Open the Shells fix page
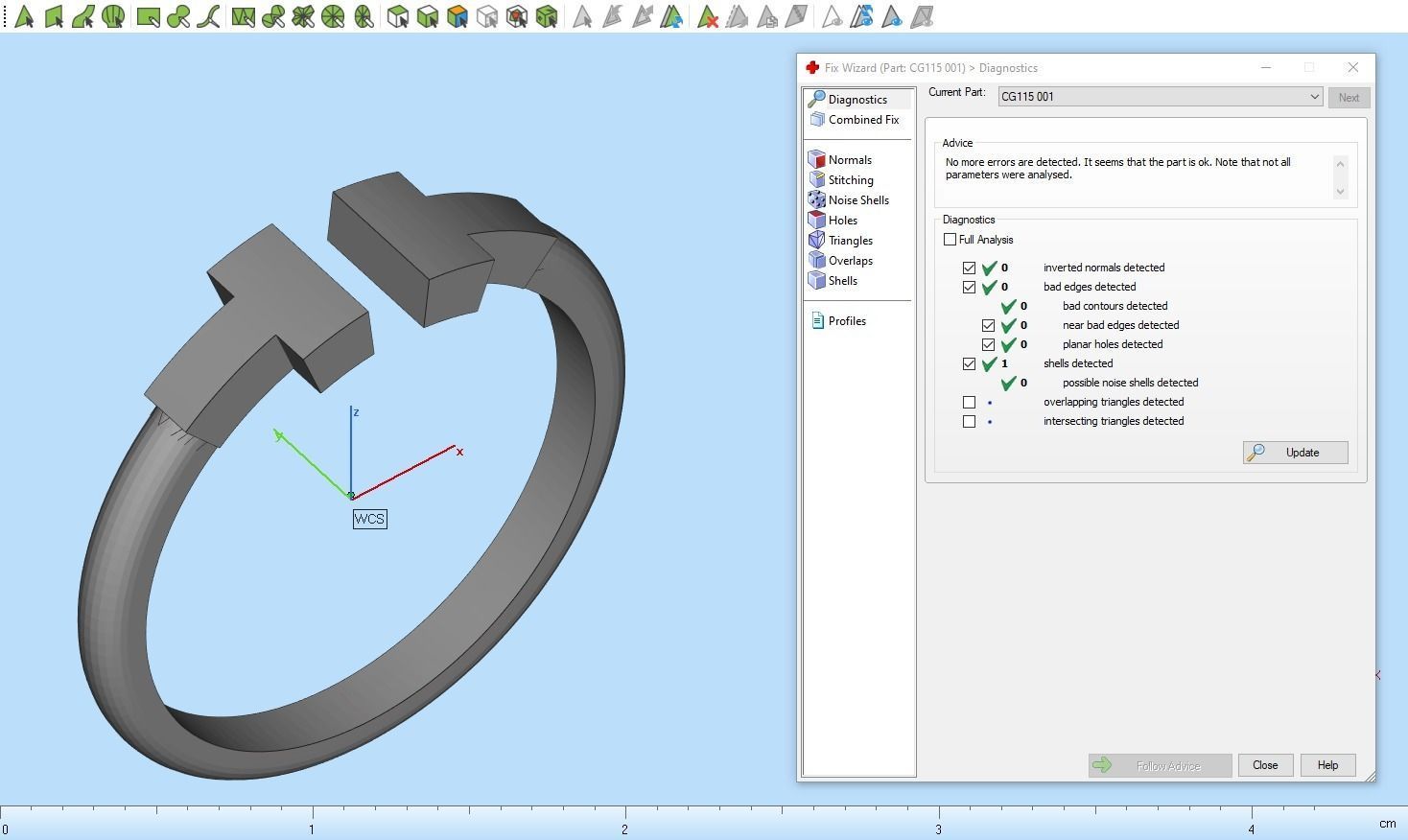 843,281
